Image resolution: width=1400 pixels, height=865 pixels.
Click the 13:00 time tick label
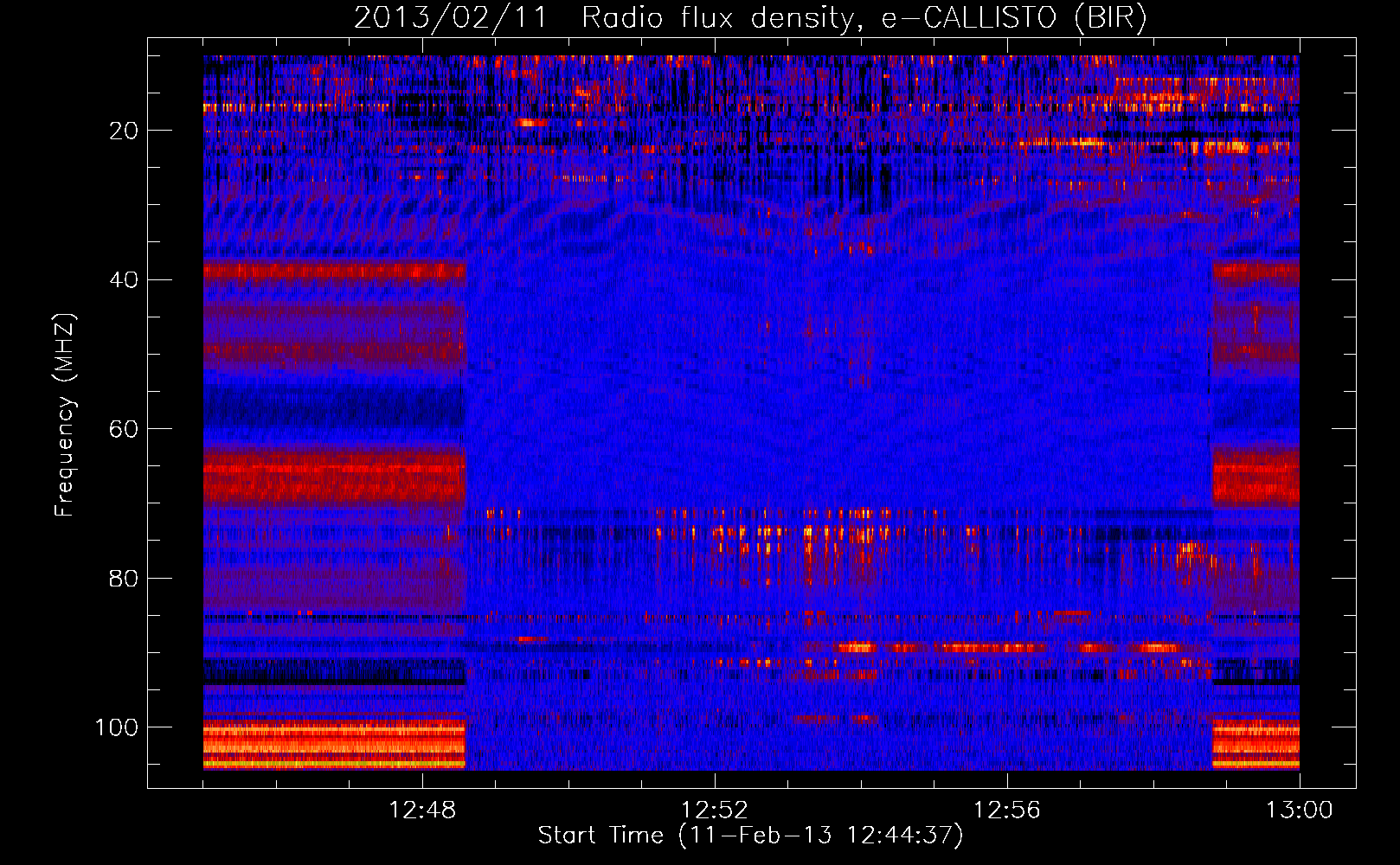pyautogui.click(x=1300, y=811)
